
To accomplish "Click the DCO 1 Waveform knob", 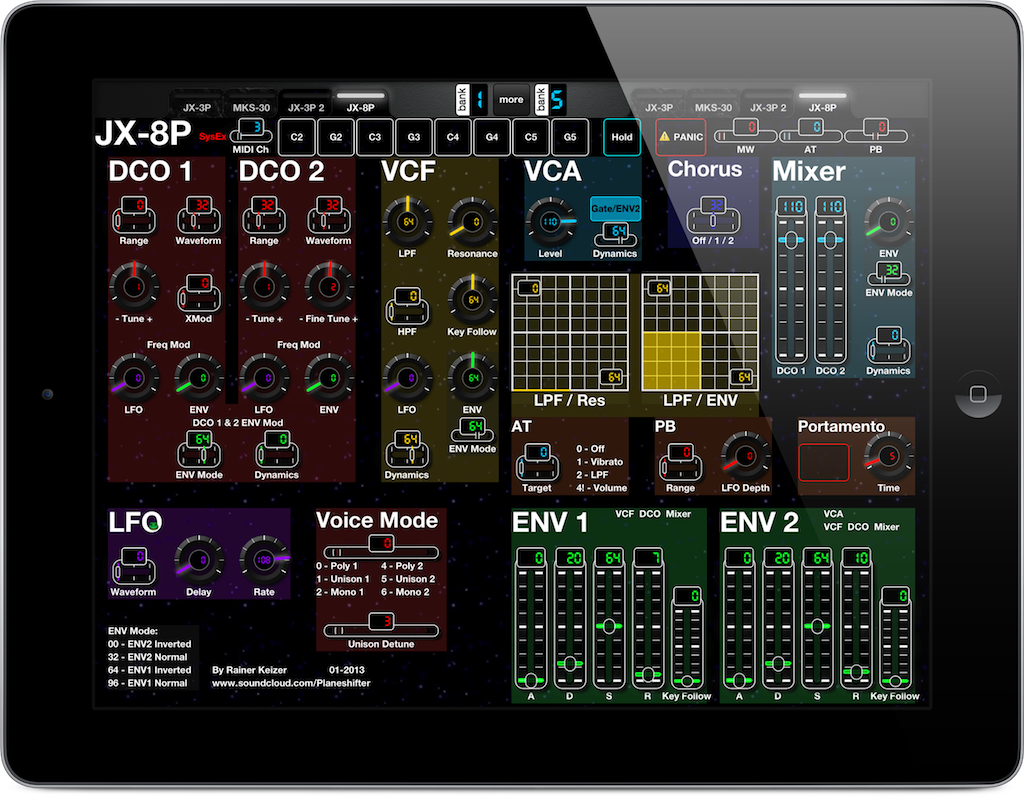I will click(x=198, y=218).
